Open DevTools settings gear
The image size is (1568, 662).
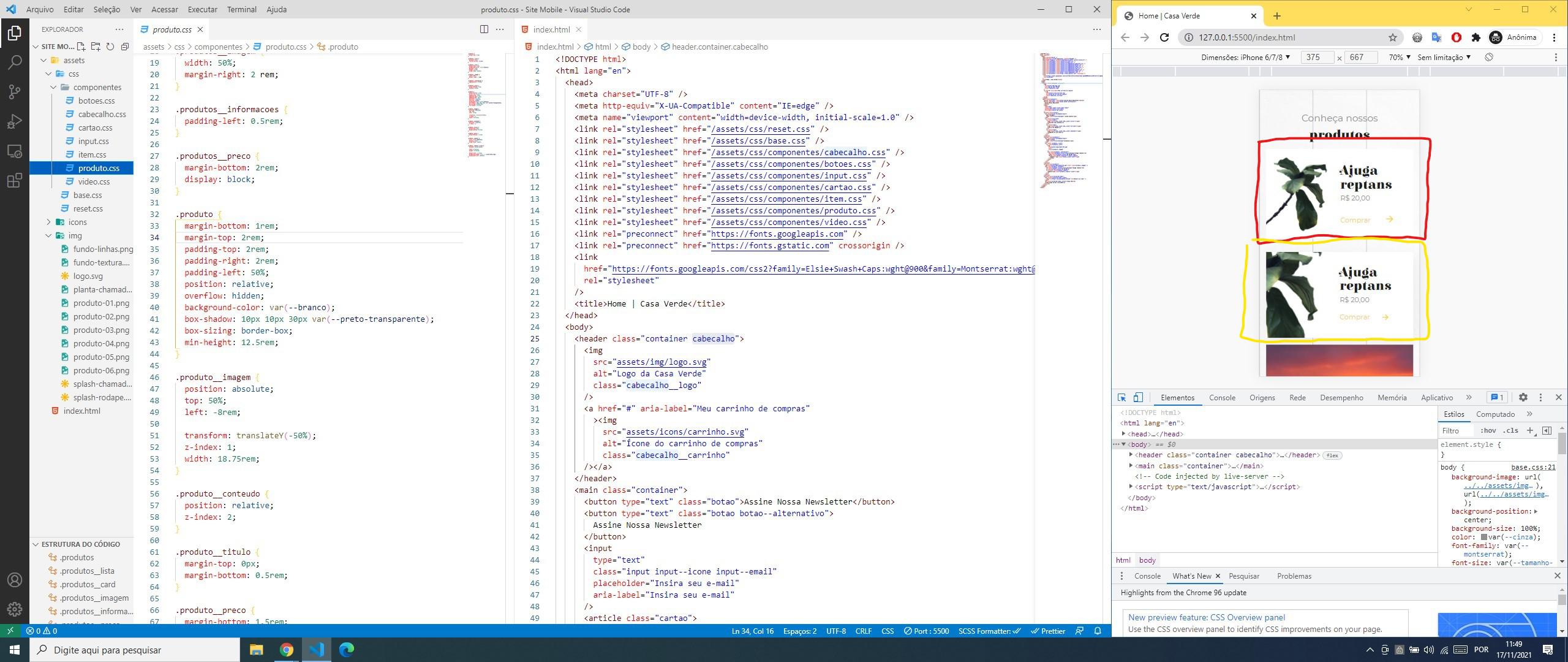[1523, 397]
